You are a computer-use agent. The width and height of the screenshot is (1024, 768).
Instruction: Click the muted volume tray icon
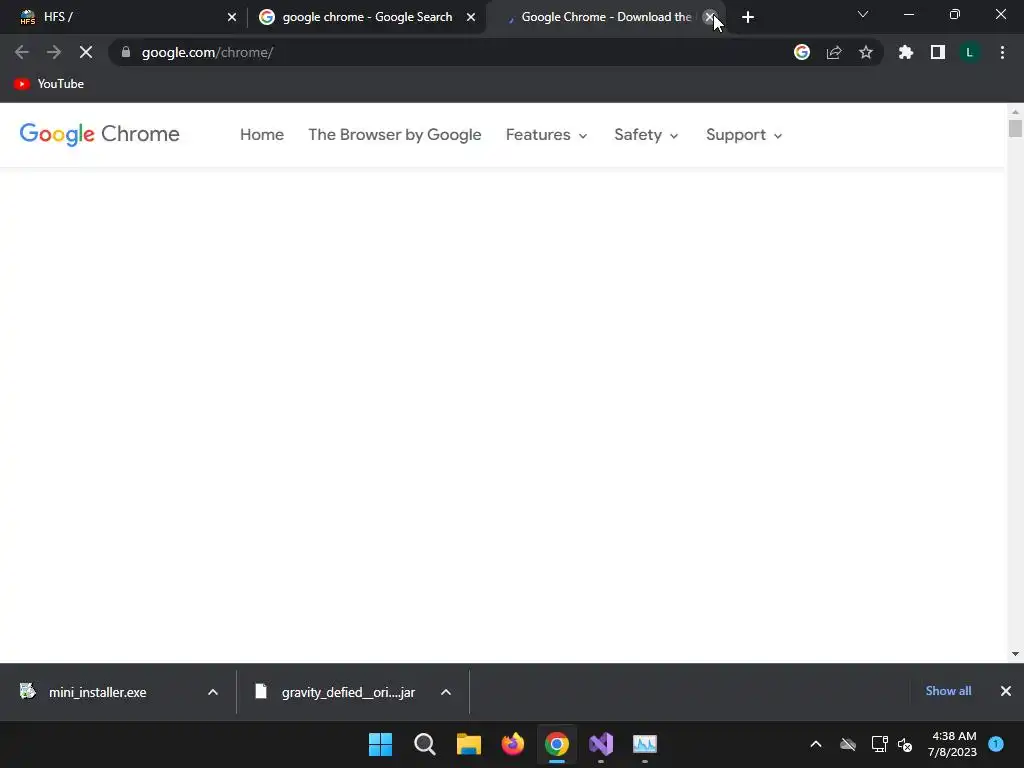[x=905, y=744]
